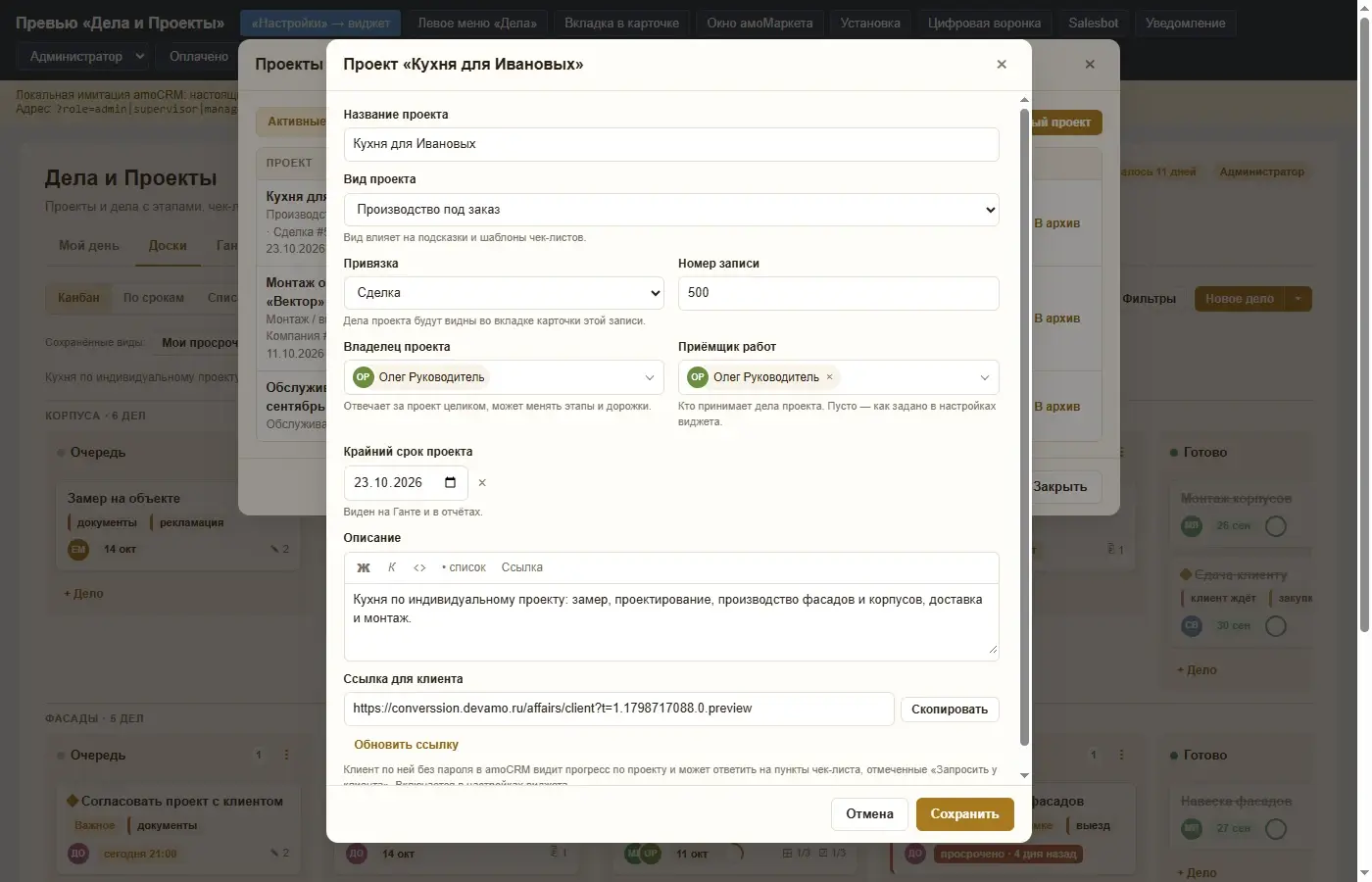Apply italic (К) in the description editor
1372x882 pixels.
[x=392, y=567]
